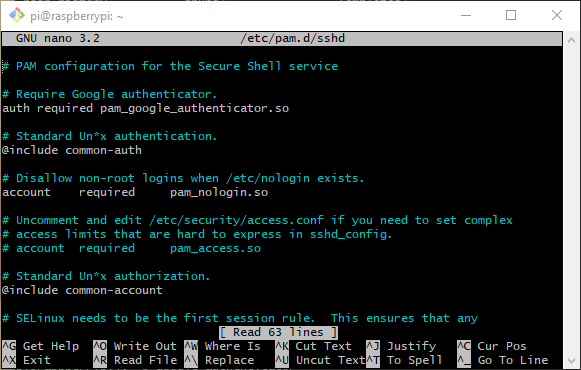
Task: Click the 'access limits that are hard' comment
Action: tap(197, 234)
